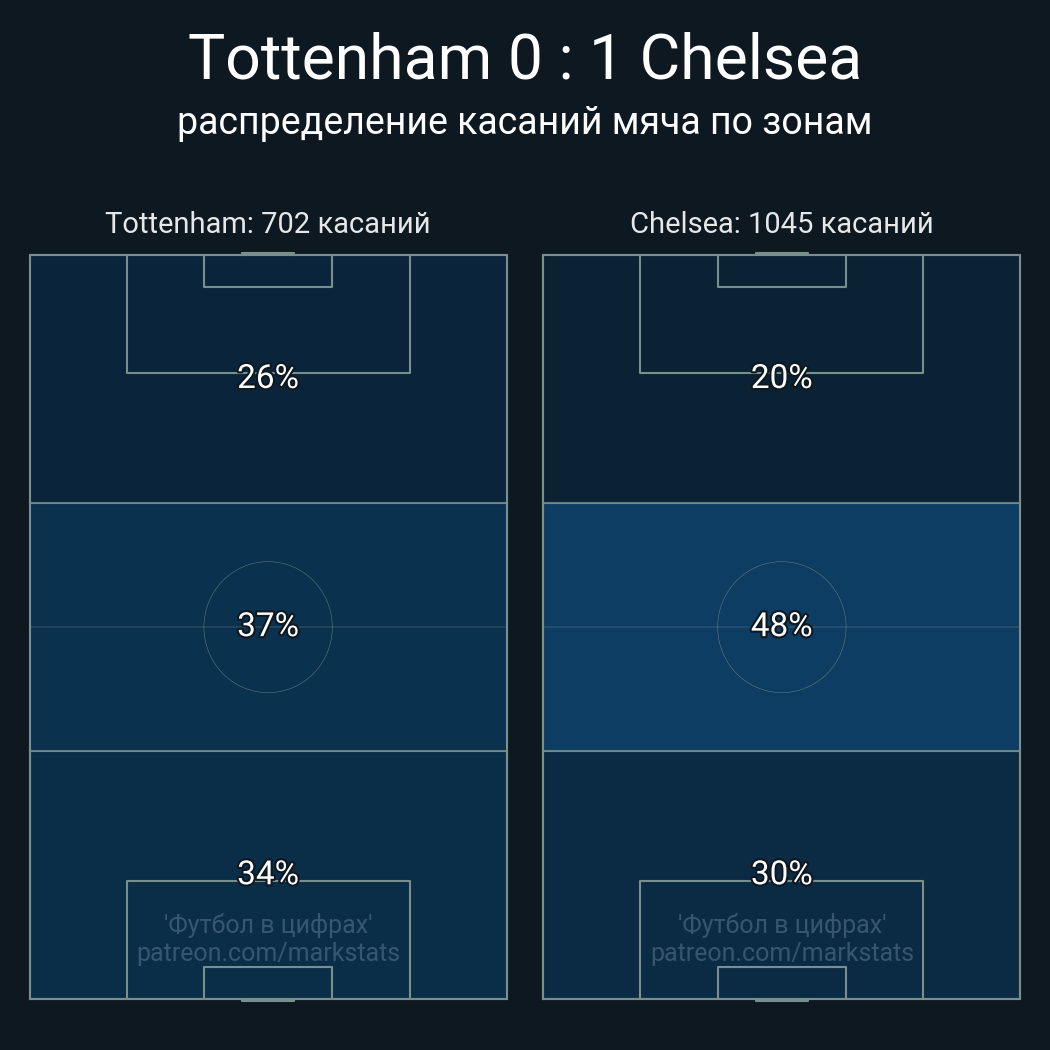This screenshot has width=1050, height=1050.
Task: Click the top goal marker on Chelsea pitch
Action: coord(781,254)
